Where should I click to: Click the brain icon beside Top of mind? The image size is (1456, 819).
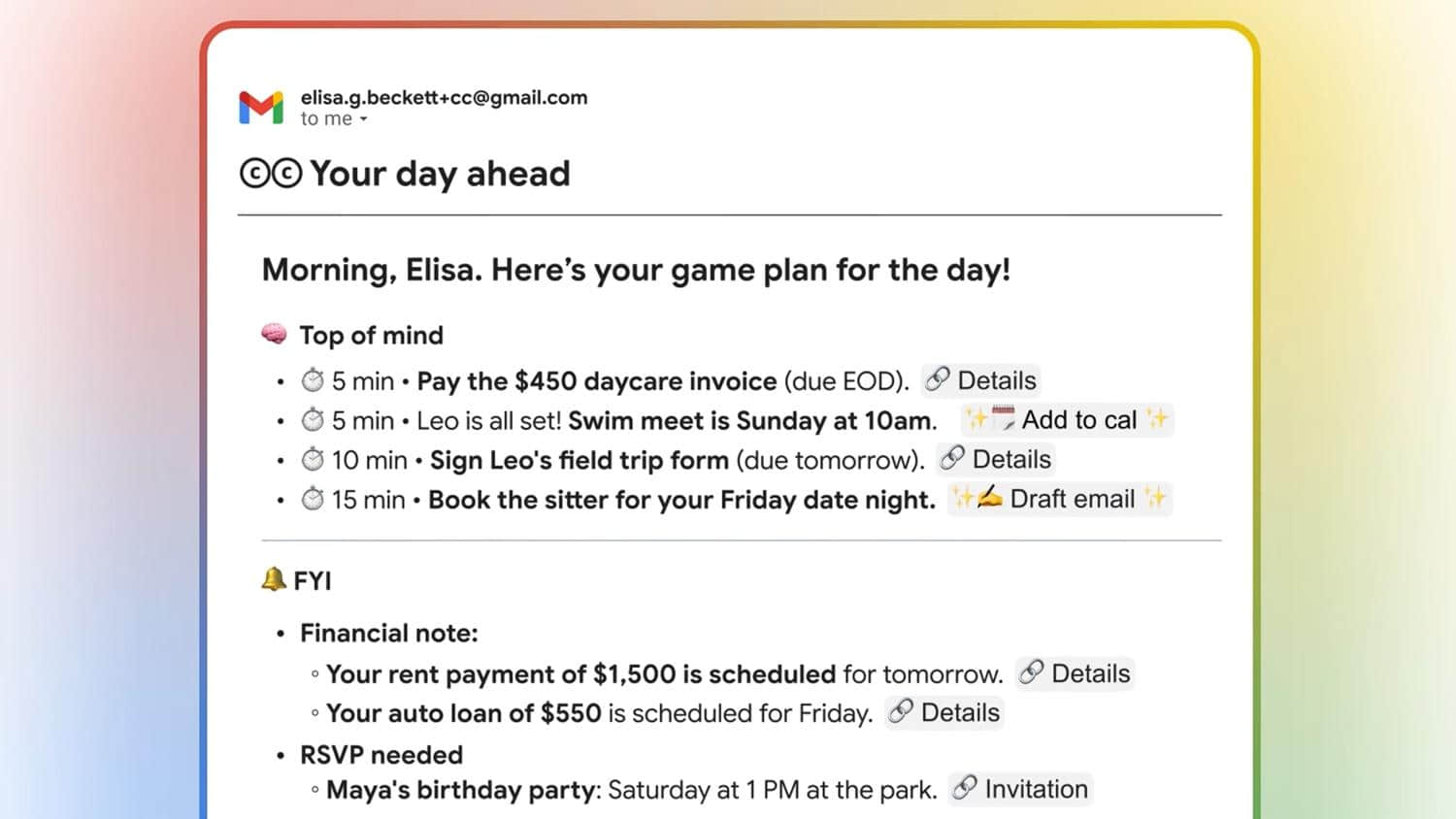click(275, 335)
